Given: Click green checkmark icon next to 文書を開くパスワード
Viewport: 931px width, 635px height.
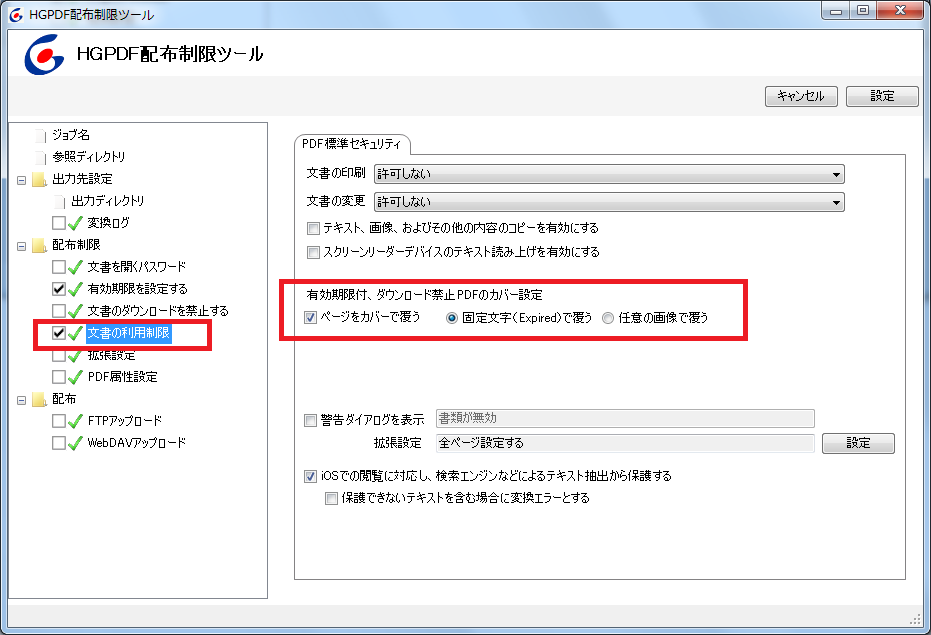Looking at the screenshot, I should pos(75,267).
